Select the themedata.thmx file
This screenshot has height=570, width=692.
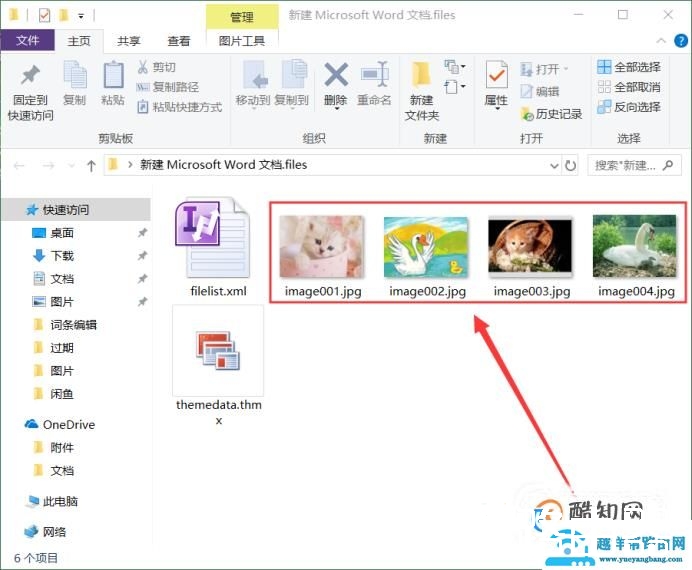coord(218,366)
